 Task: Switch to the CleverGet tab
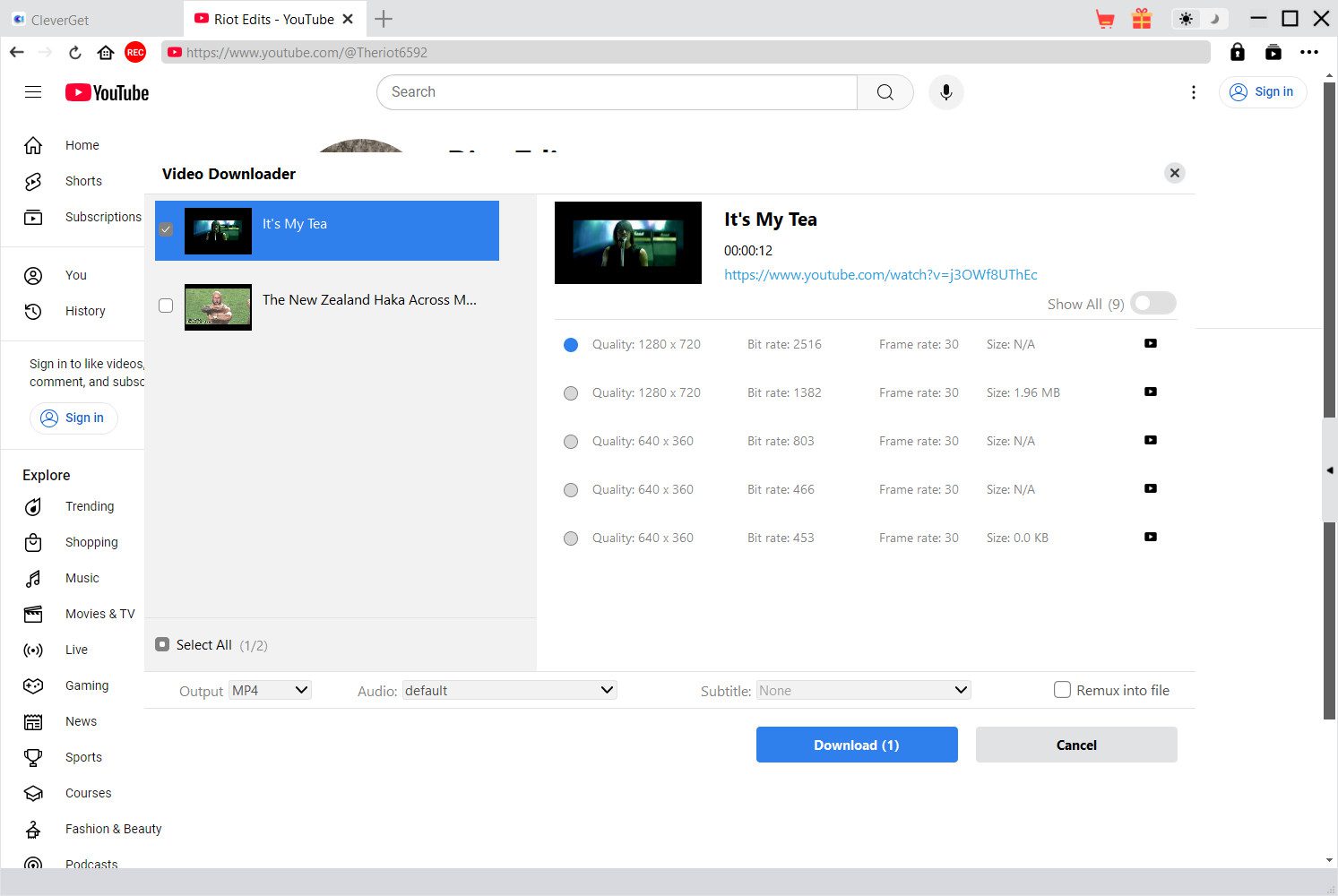(59, 20)
